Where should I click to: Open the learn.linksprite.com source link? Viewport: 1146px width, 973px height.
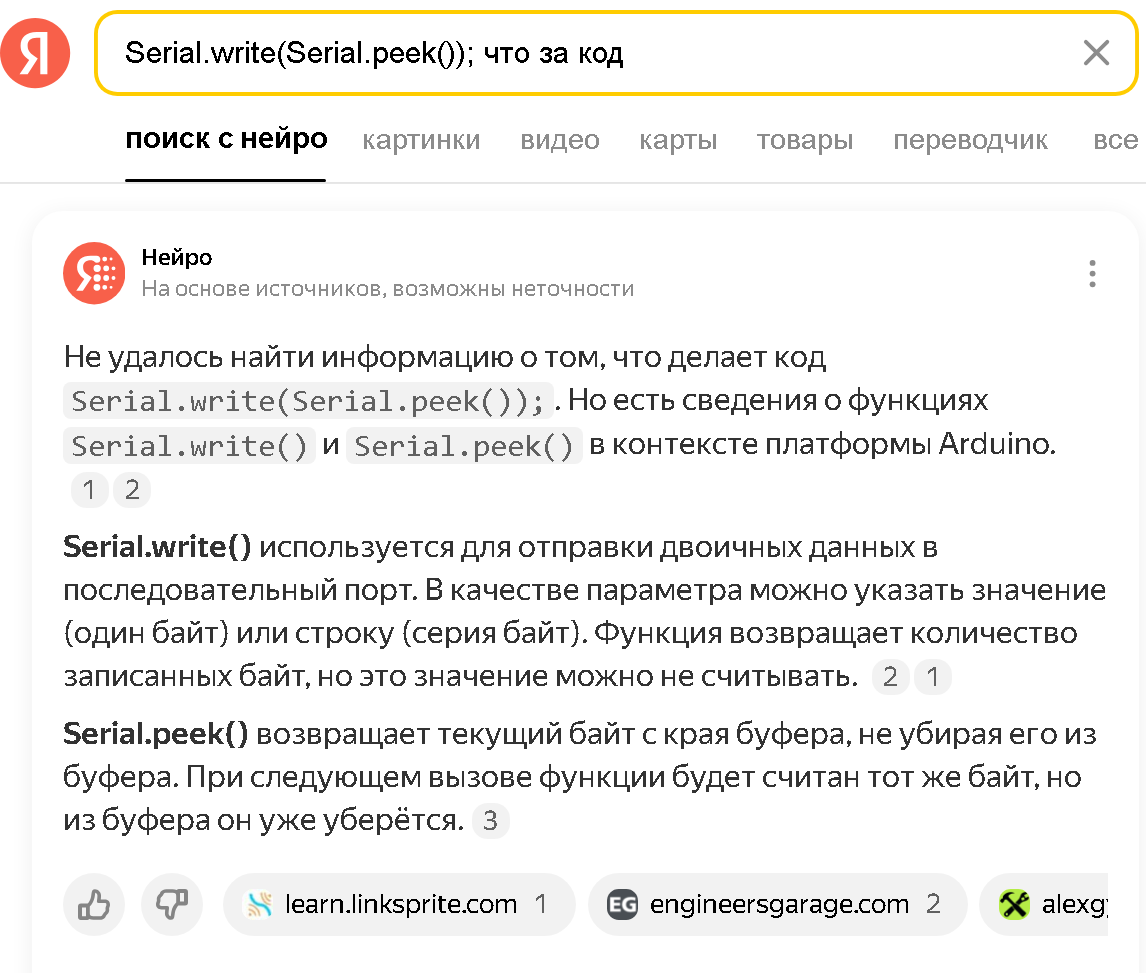(400, 905)
